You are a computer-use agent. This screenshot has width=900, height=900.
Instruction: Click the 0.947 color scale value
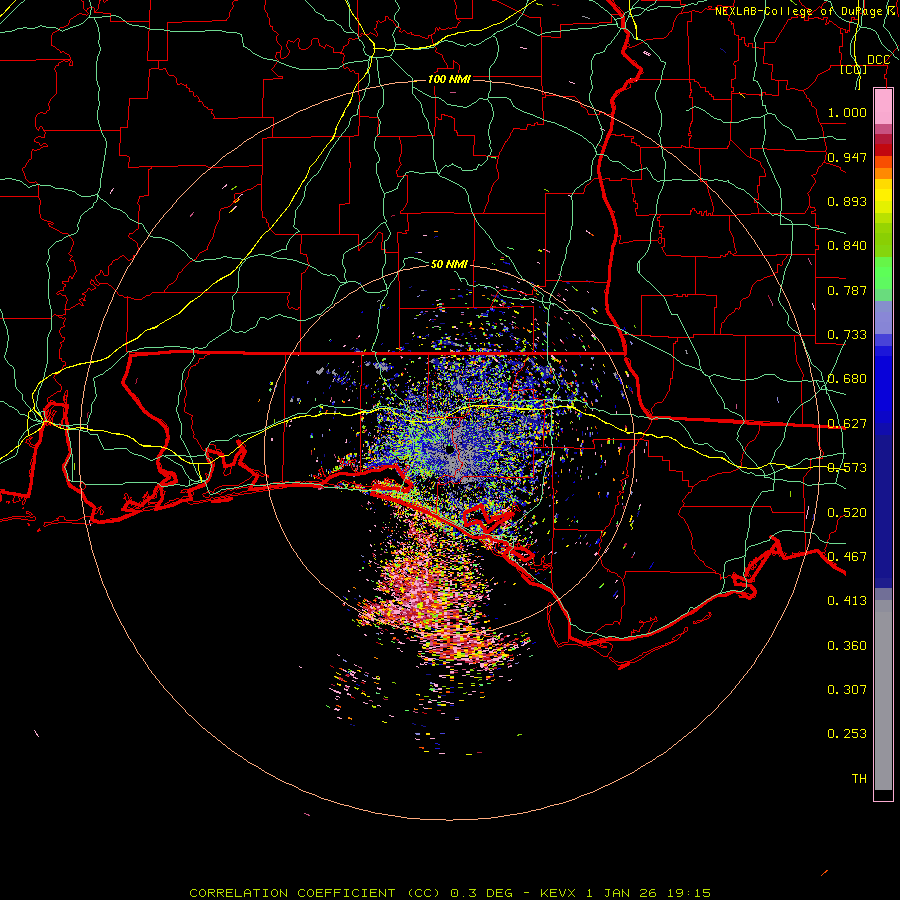pos(847,157)
